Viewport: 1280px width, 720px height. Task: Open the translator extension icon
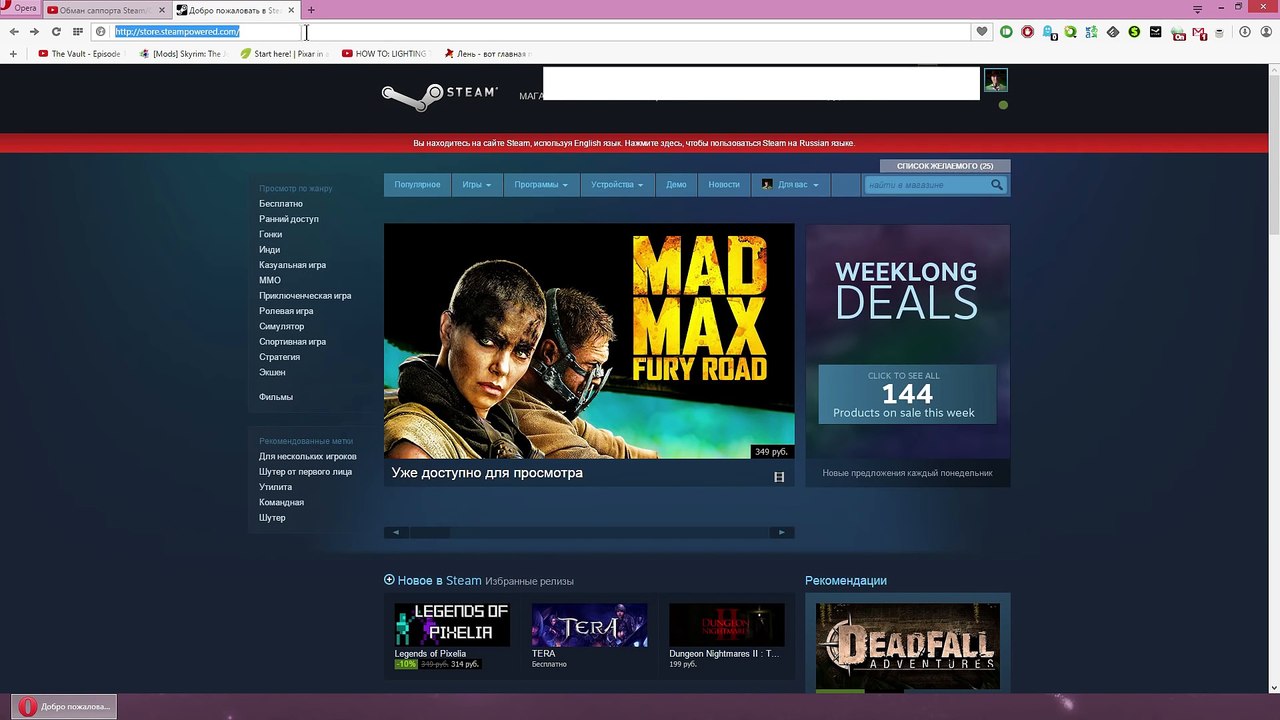click(x=1091, y=32)
